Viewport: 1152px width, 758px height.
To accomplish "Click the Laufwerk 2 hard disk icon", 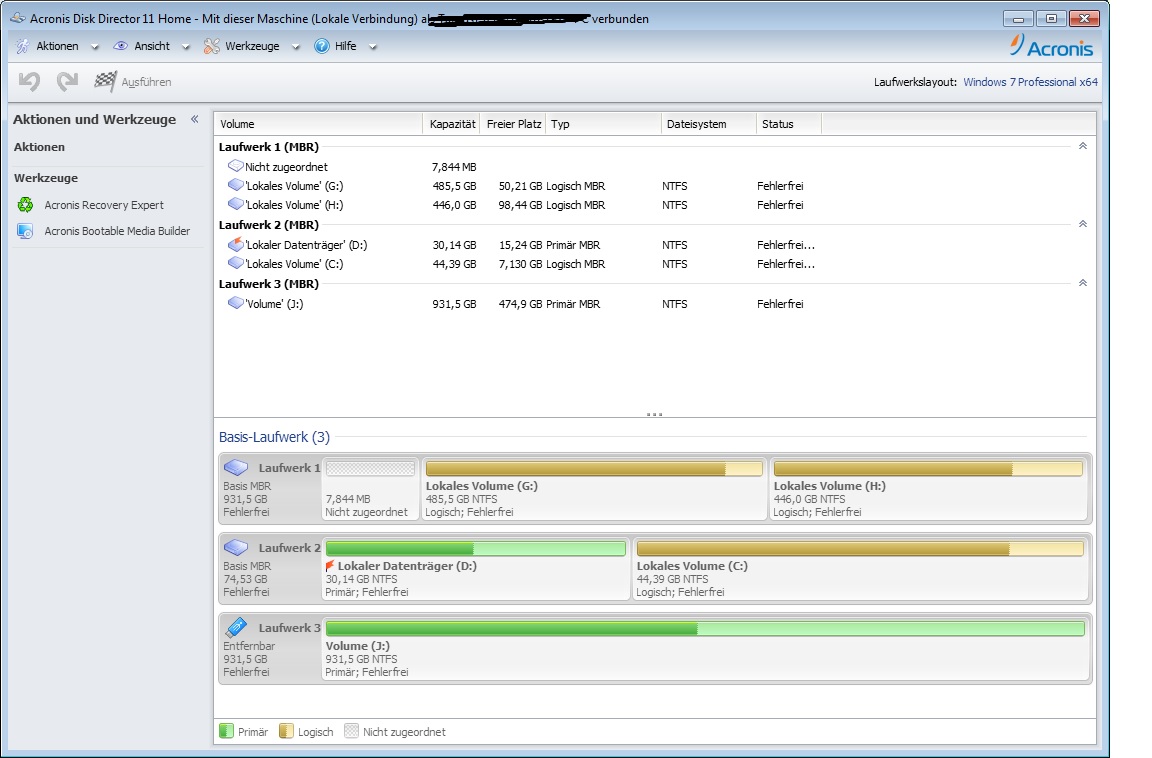I will pyautogui.click(x=236, y=547).
